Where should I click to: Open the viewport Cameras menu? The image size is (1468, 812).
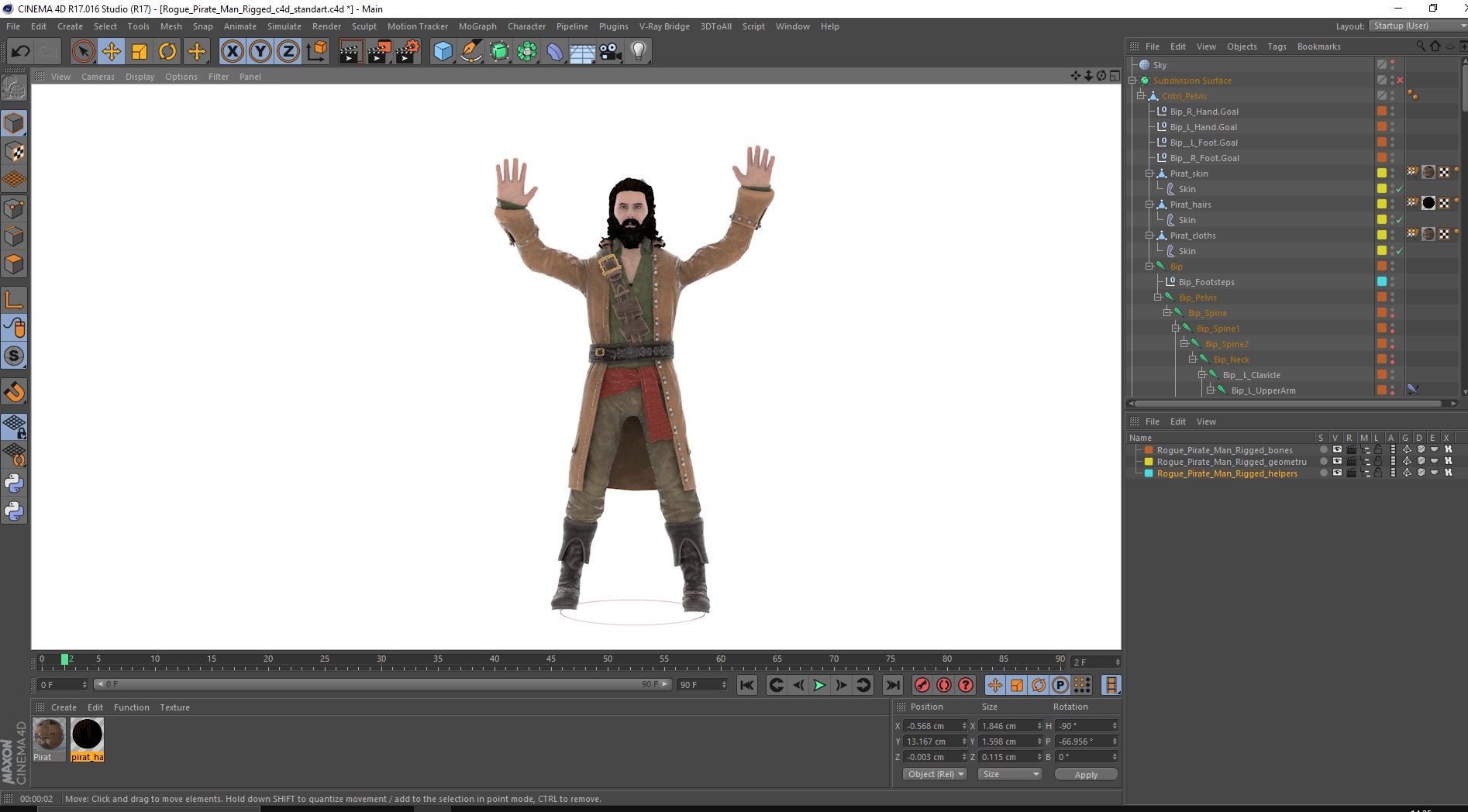pos(98,77)
